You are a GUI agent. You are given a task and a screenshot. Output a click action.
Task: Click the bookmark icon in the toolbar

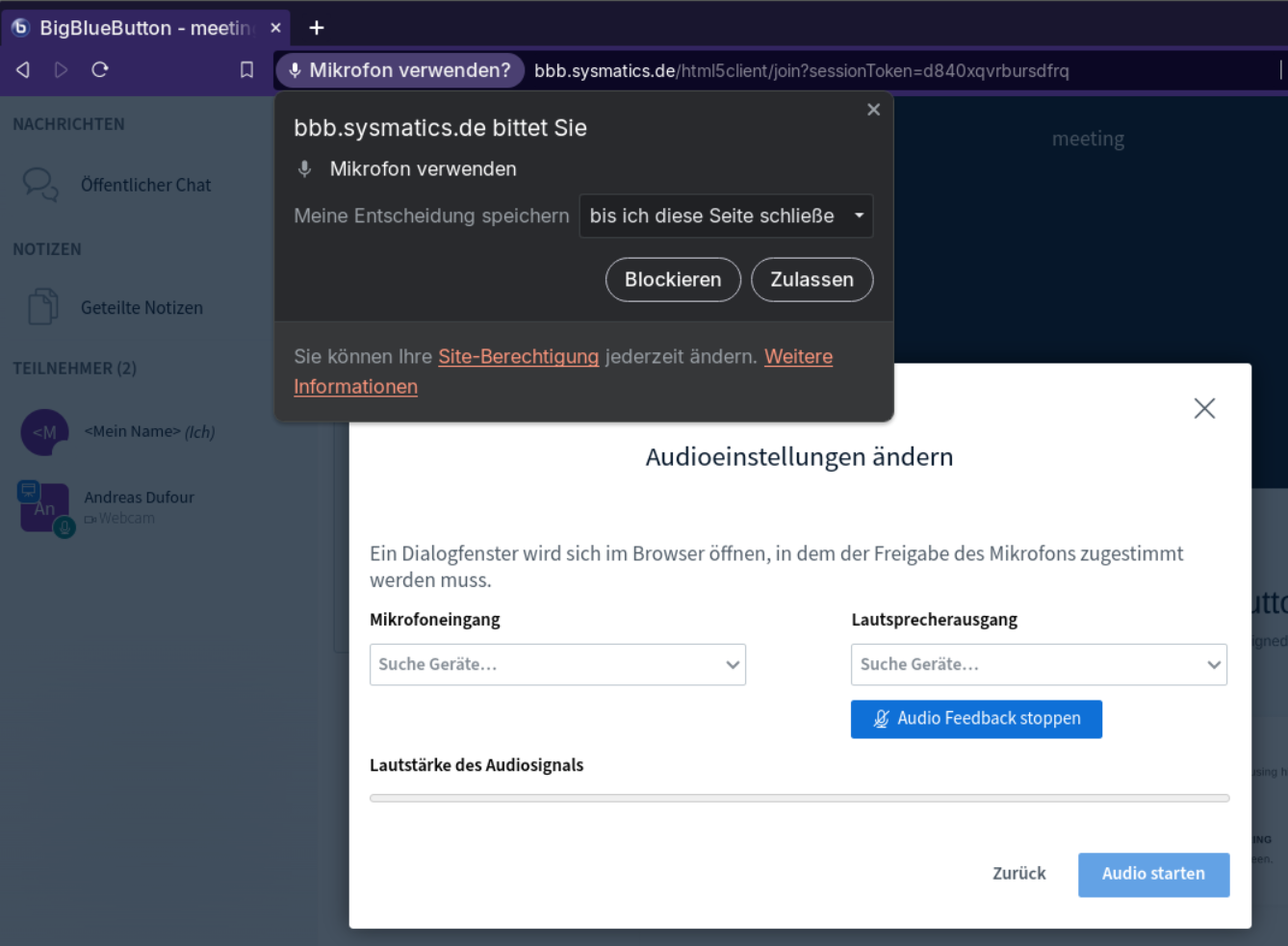coord(246,69)
